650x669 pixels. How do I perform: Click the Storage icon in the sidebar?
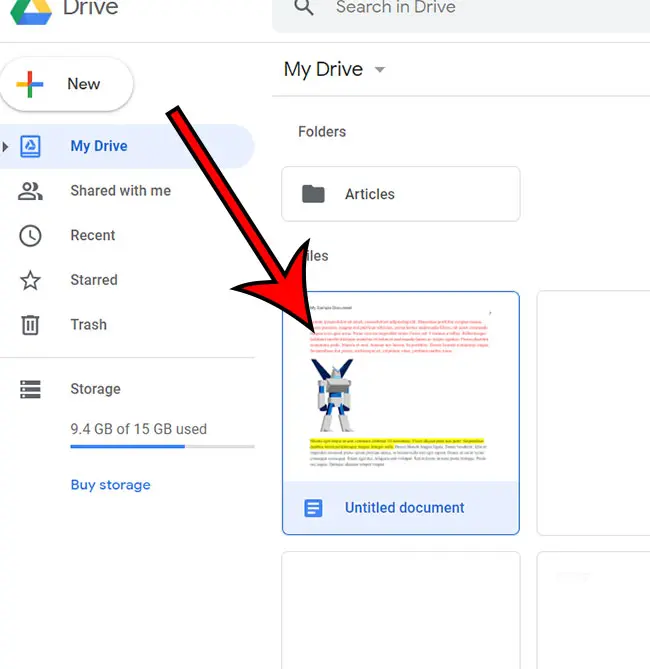point(31,389)
